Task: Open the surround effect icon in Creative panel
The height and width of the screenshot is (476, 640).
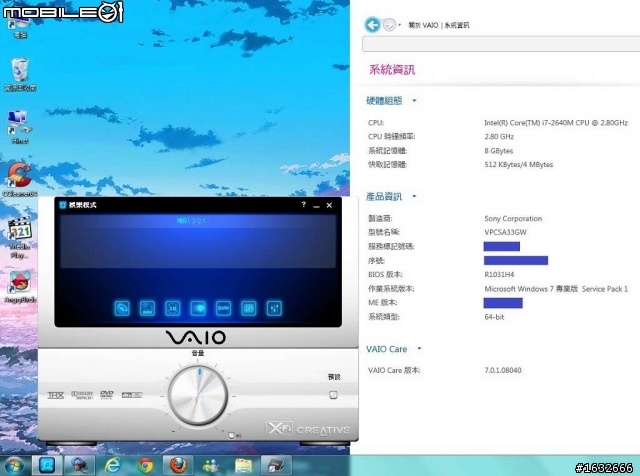Action: [x=122, y=308]
